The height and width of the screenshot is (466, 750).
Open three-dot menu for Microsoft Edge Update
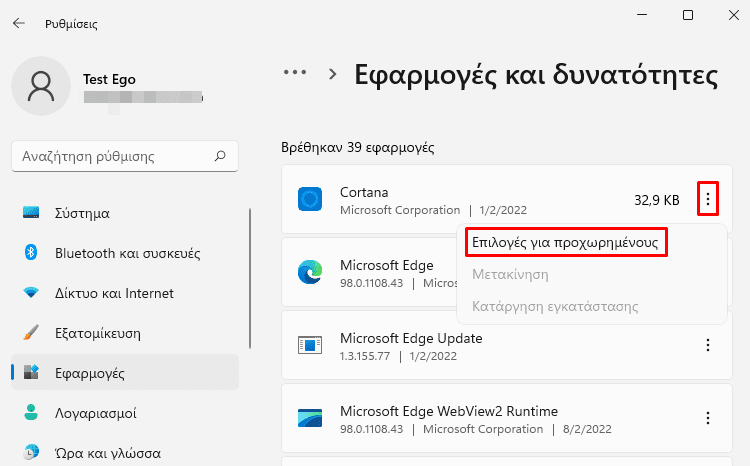pos(708,345)
